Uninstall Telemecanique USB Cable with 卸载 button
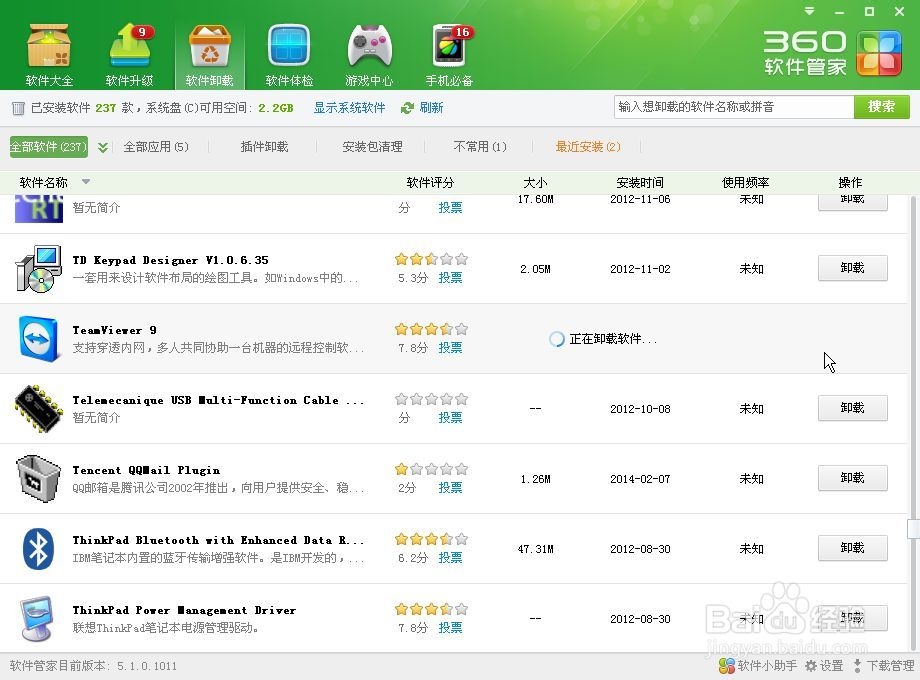This screenshot has width=920, height=680. click(853, 408)
